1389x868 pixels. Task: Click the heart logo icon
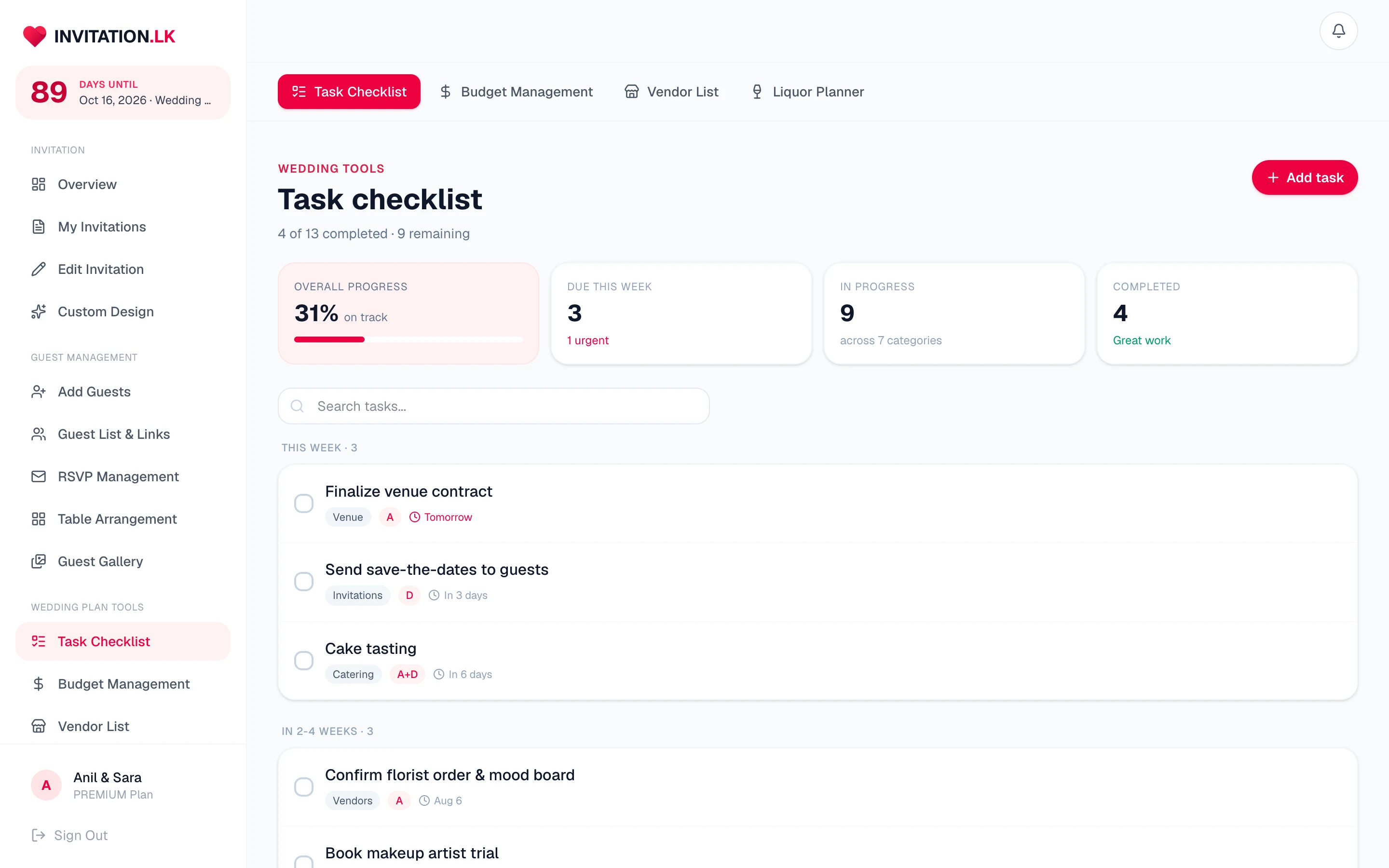34,36
